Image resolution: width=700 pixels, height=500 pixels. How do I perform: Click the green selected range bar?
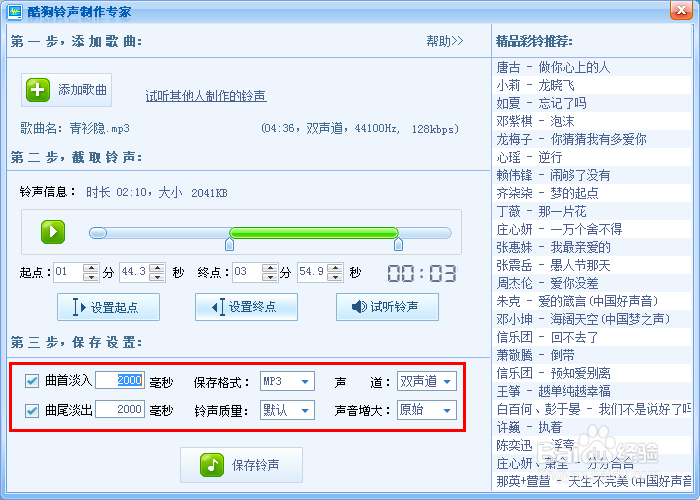pos(313,233)
